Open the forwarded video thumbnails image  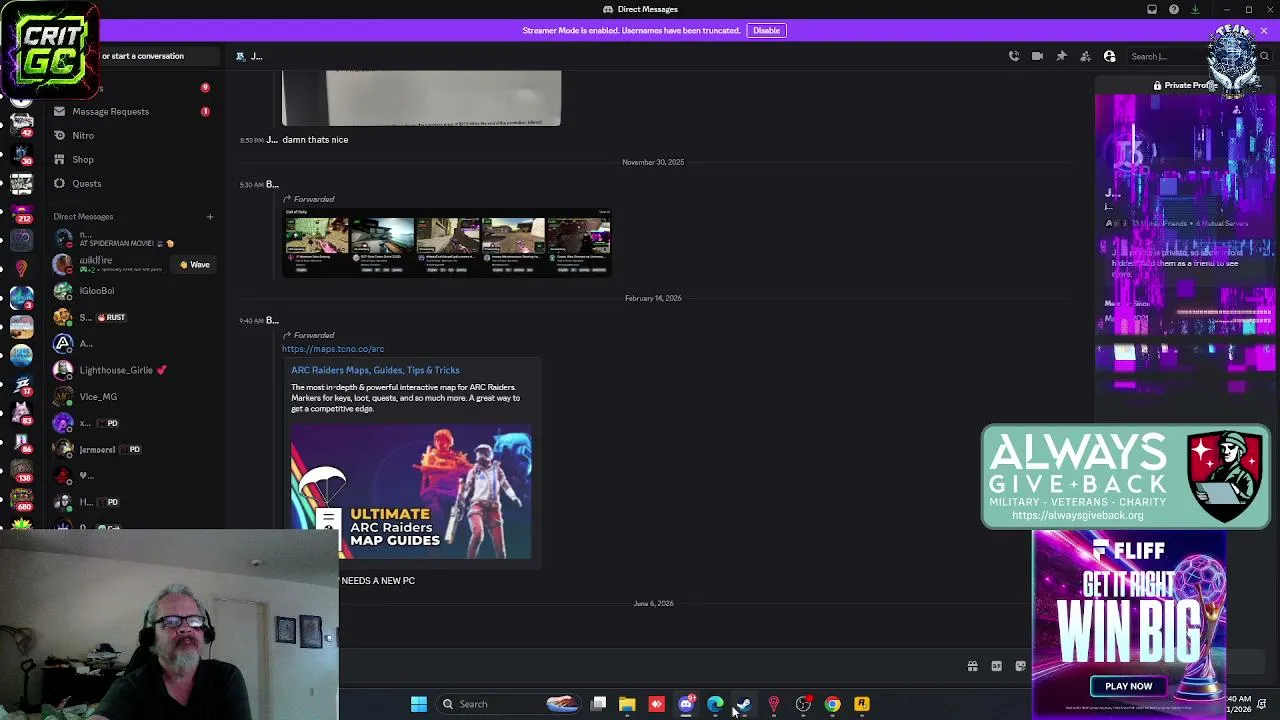point(446,242)
